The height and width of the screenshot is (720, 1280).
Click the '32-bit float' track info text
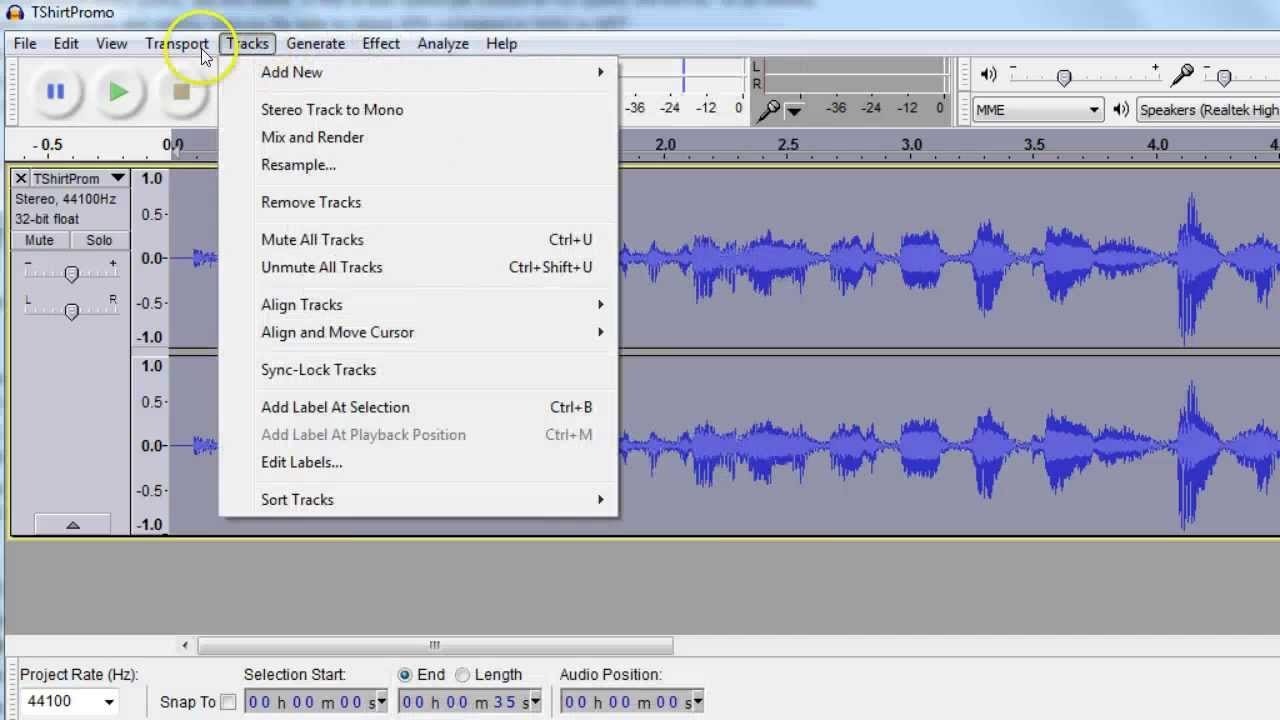pyautogui.click(x=47, y=219)
